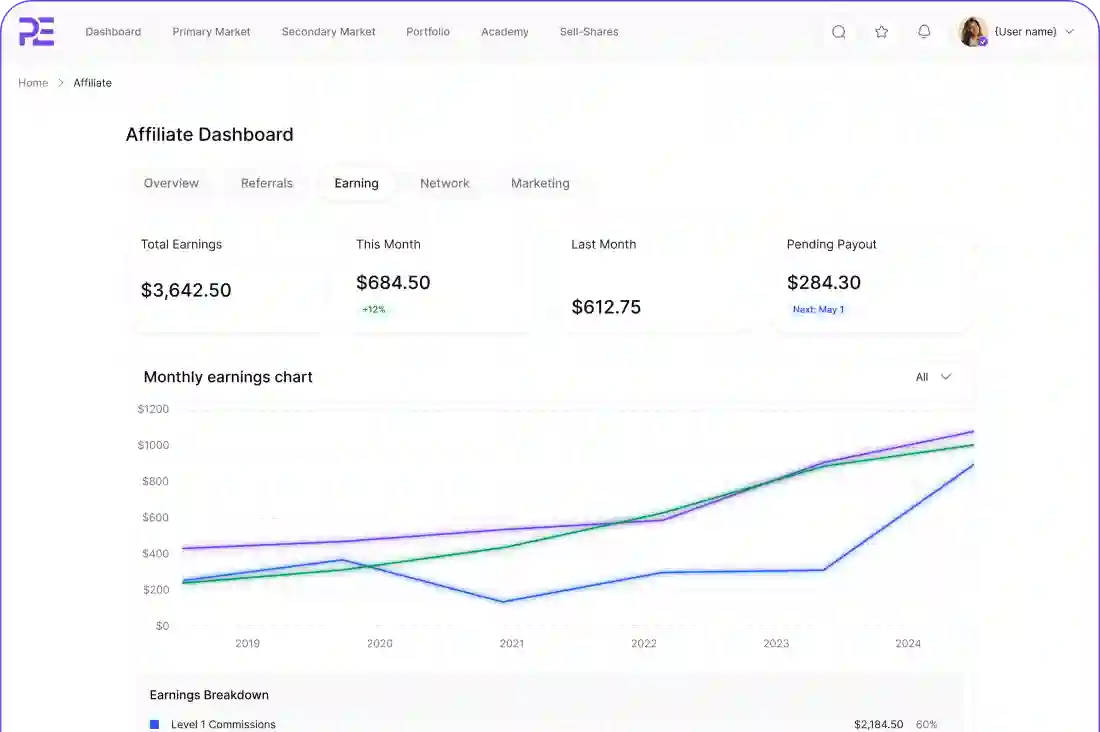Click the user avatar picture

click(x=974, y=32)
